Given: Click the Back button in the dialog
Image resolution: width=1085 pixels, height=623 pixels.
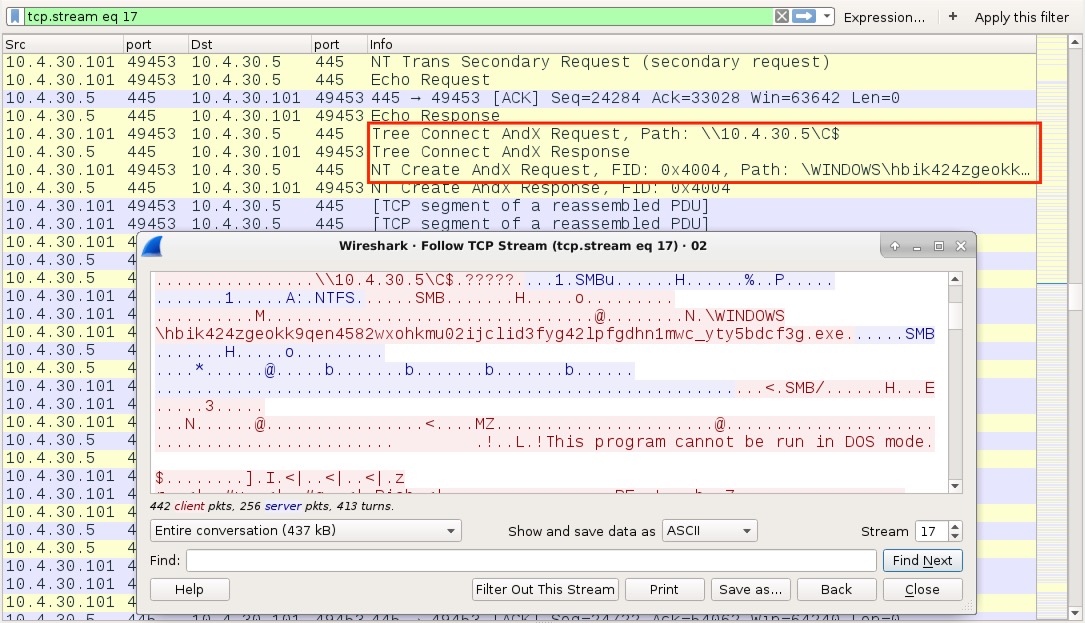Looking at the screenshot, I should coord(837,589).
